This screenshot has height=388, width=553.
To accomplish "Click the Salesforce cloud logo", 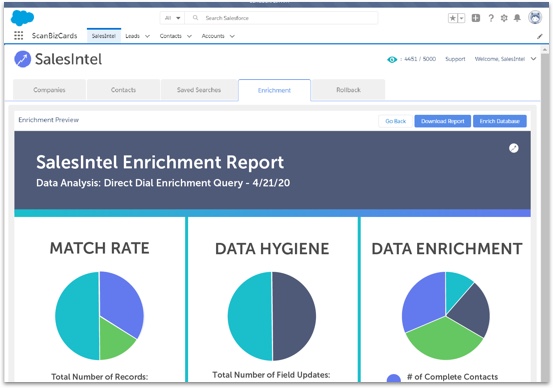I will (22, 18).
